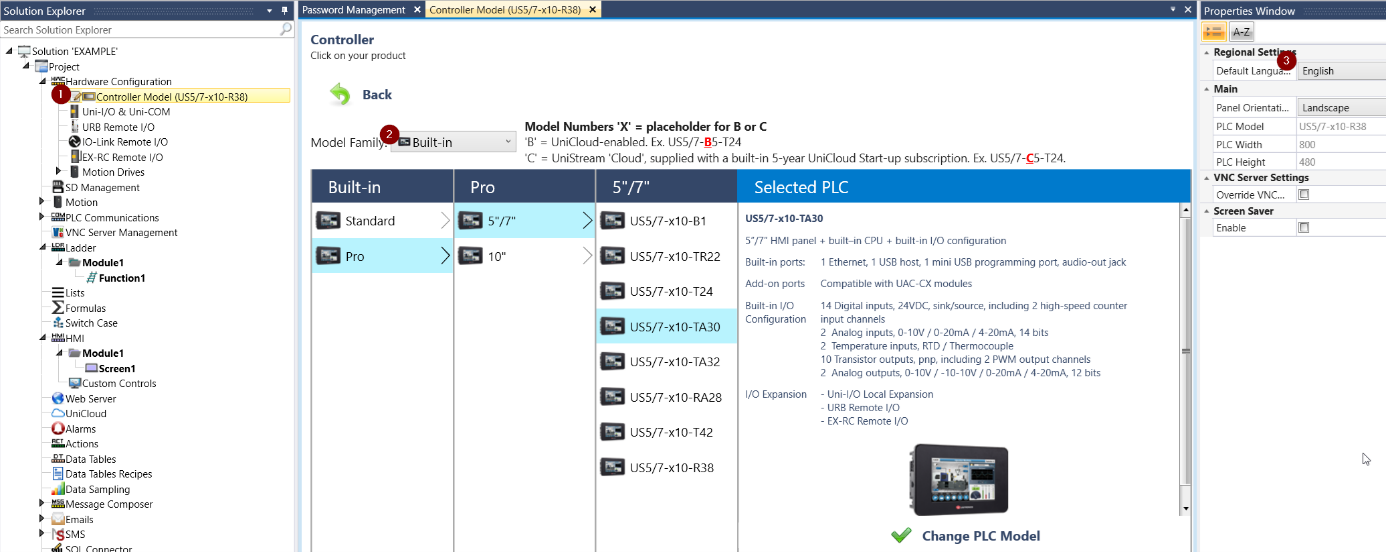The height and width of the screenshot is (552, 1386).
Task: Select the Standard category in Built-in column
Action: coord(382,221)
